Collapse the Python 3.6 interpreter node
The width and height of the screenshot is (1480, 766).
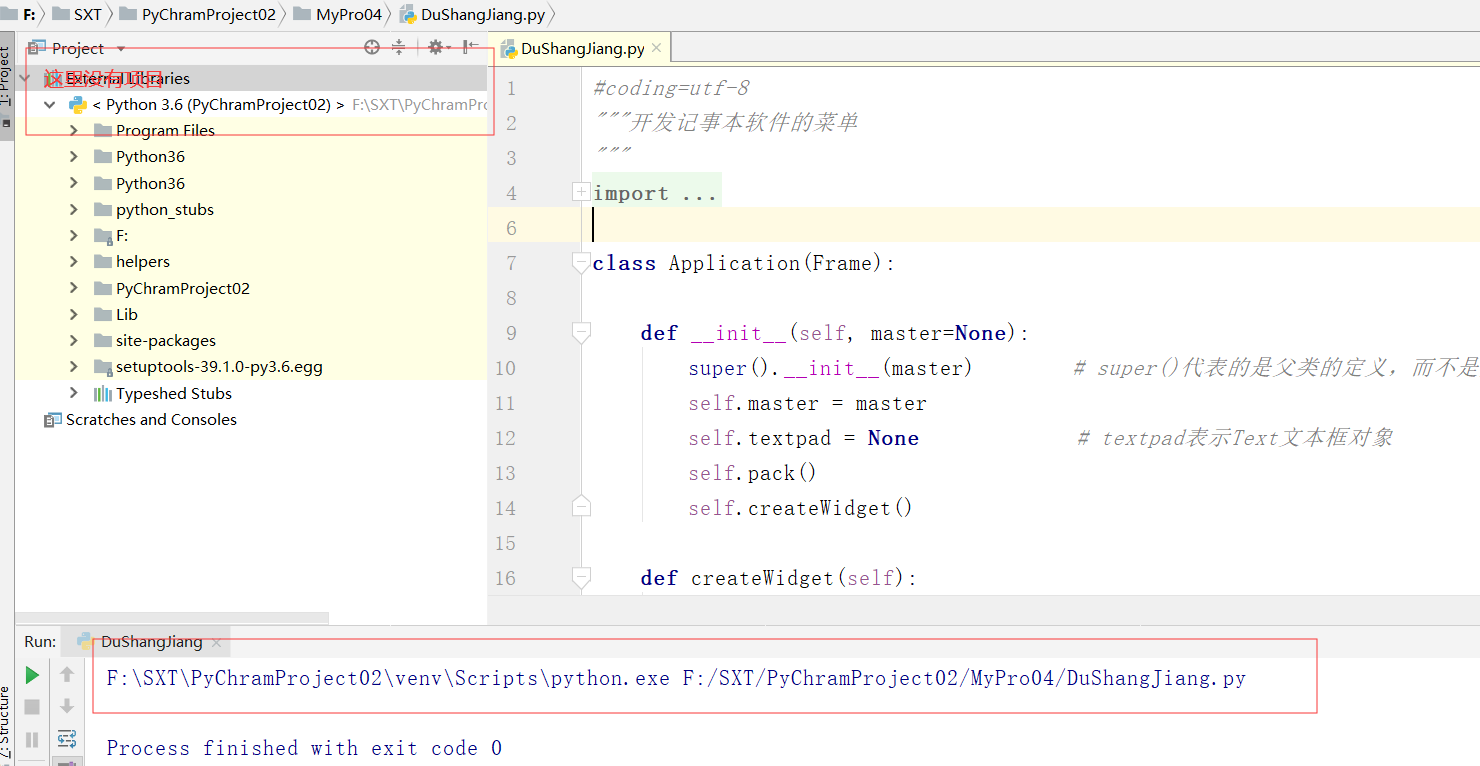click(x=50, y=104)
